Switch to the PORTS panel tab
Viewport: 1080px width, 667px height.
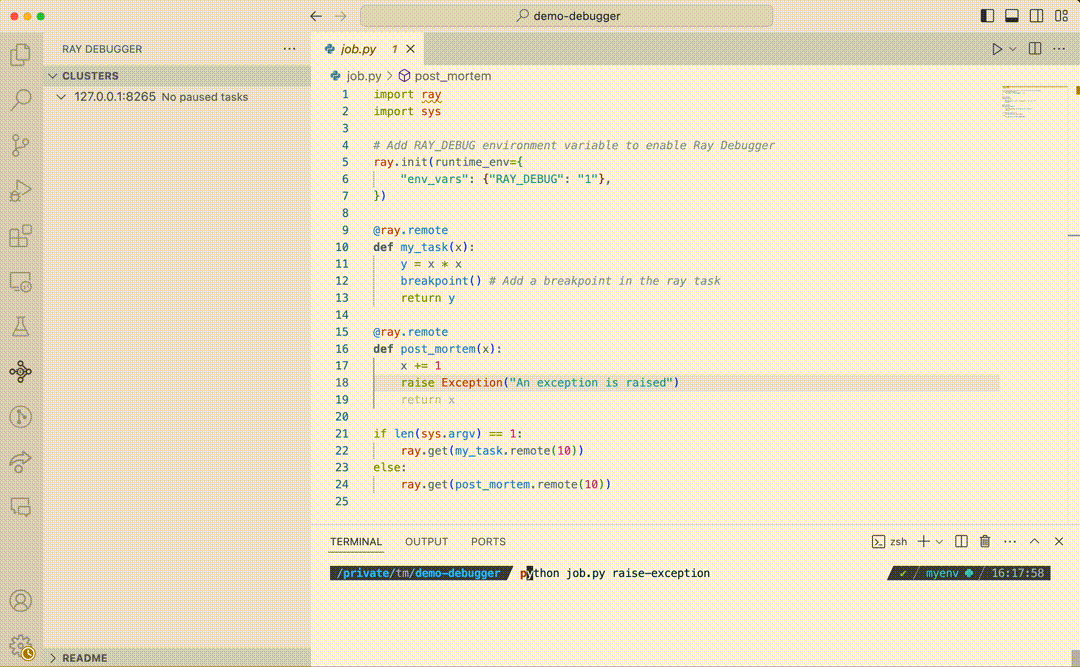coord(488,541)
